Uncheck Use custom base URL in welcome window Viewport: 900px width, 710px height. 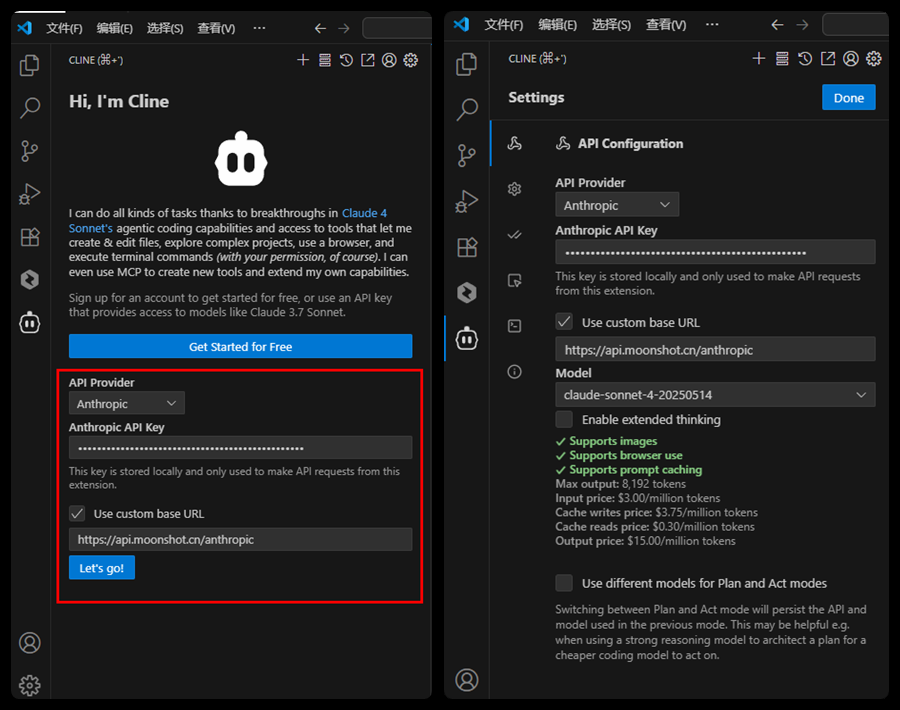click(77, 513)
